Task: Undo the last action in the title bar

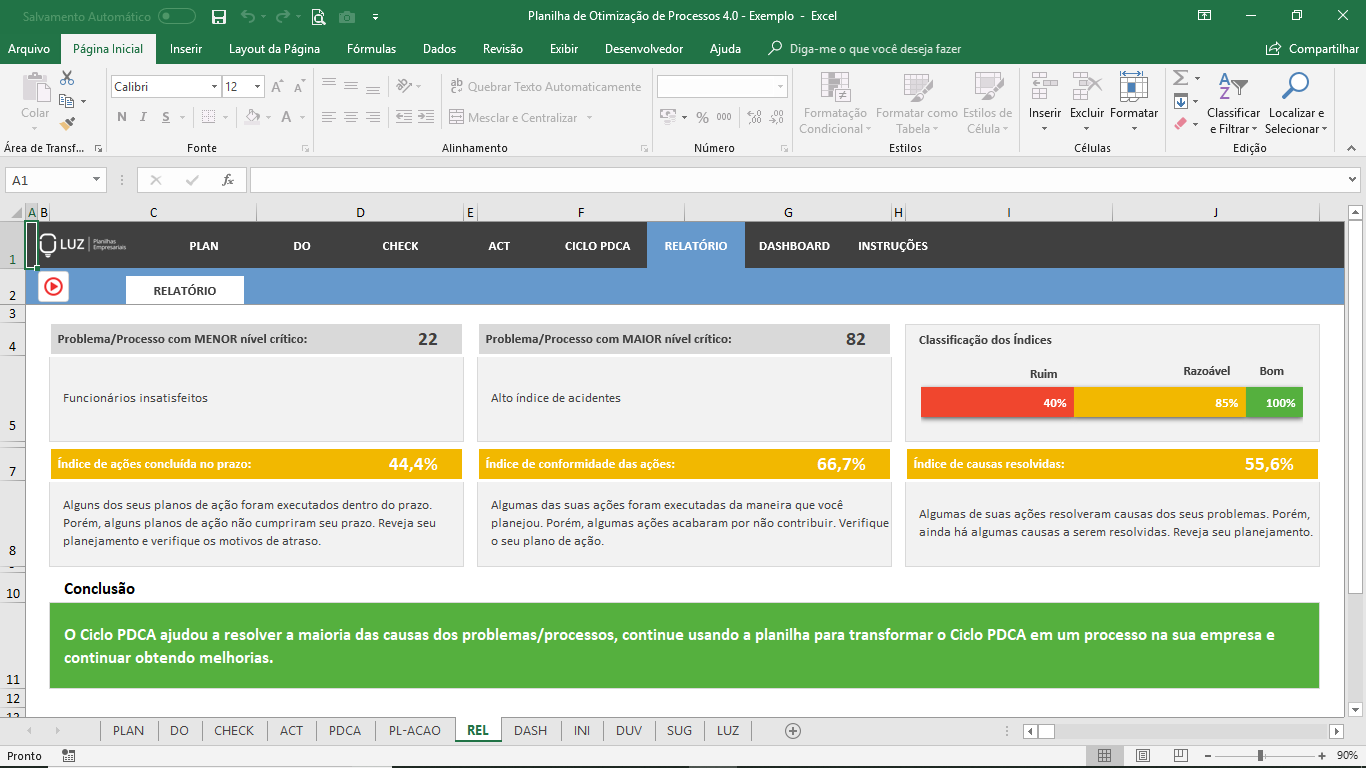Action: pos(248,16)
